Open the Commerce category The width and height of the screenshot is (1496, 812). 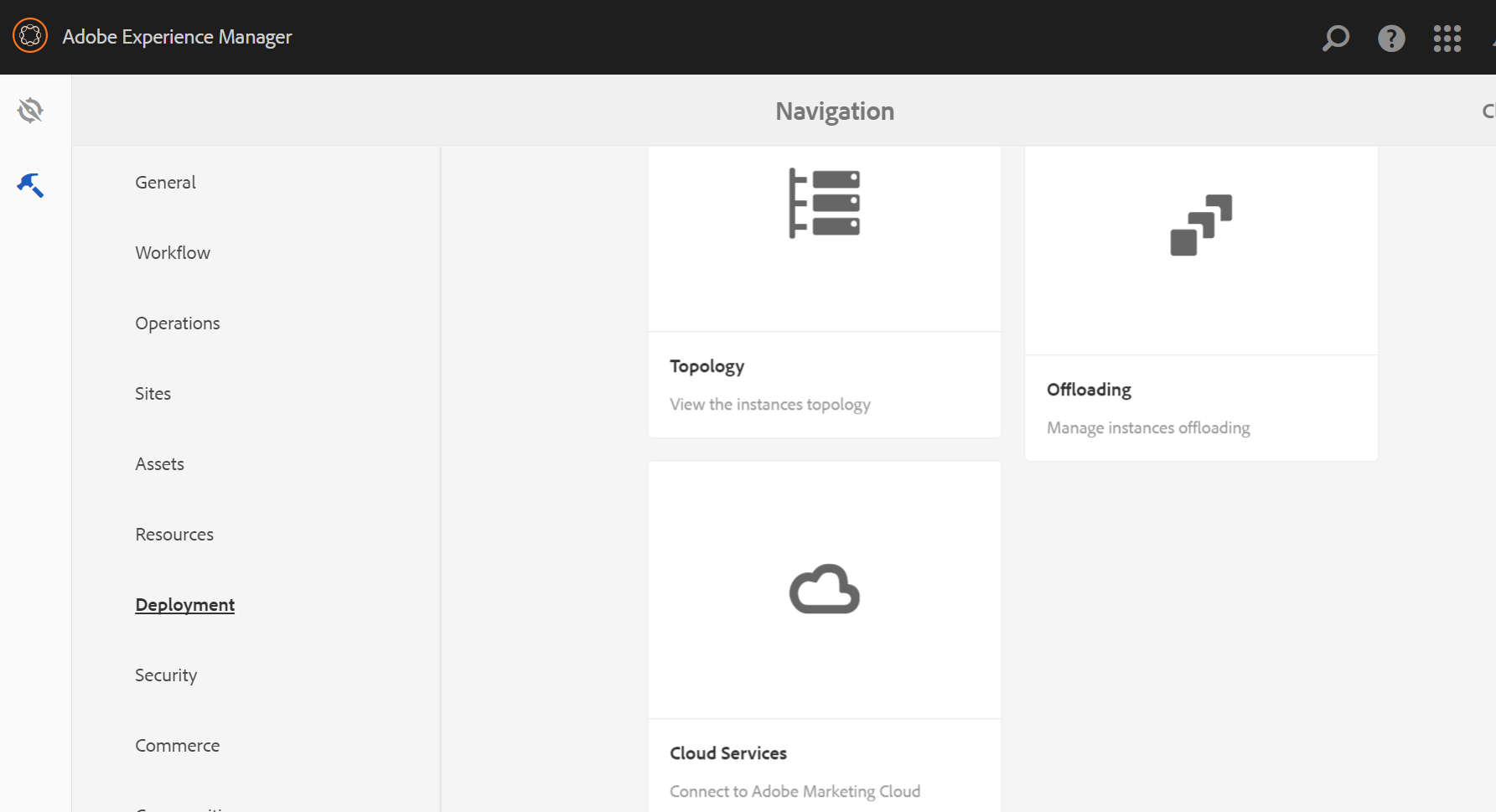pyautogui.click(x=178, y=746)
